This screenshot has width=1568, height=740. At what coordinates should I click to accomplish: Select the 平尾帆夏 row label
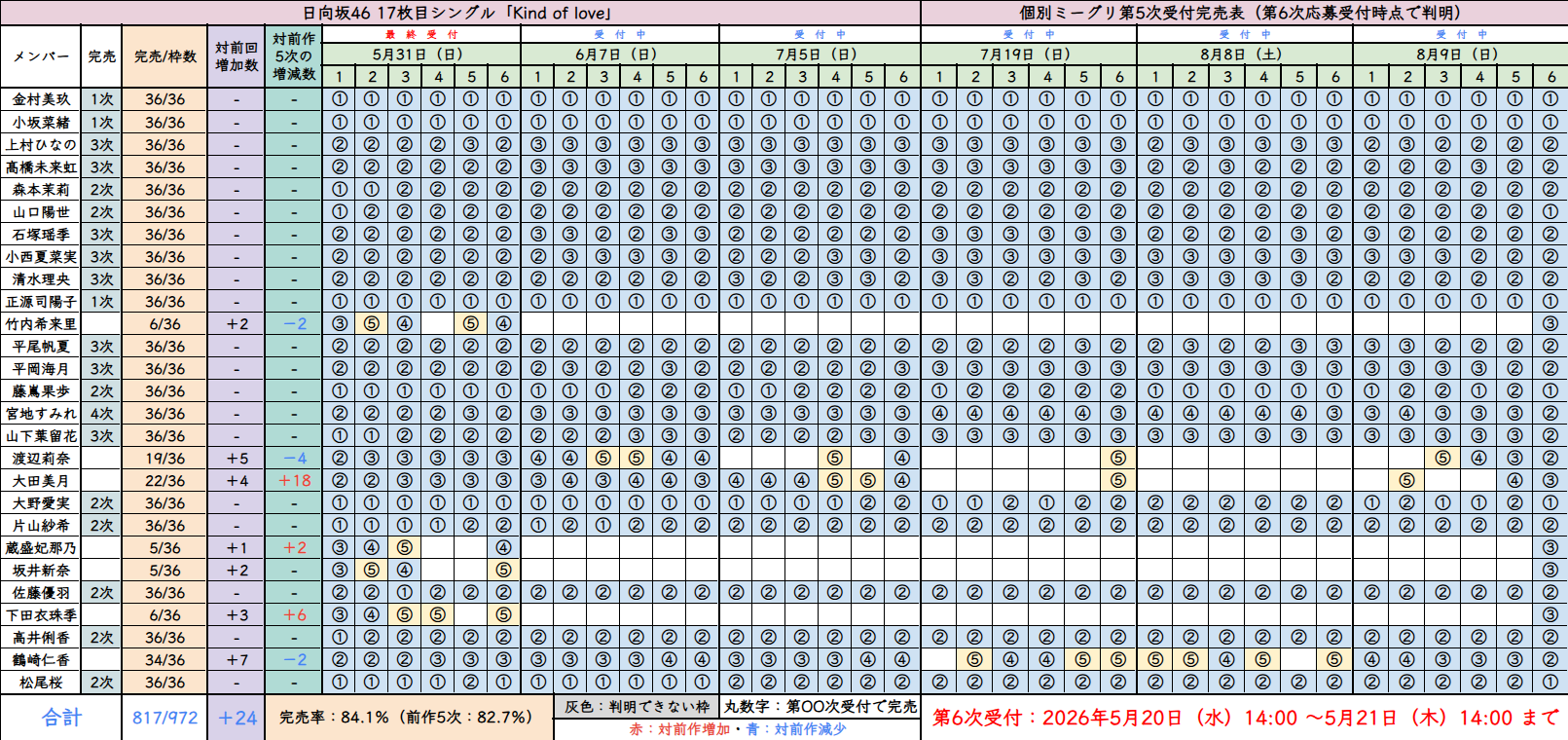(x=41, y=346)
